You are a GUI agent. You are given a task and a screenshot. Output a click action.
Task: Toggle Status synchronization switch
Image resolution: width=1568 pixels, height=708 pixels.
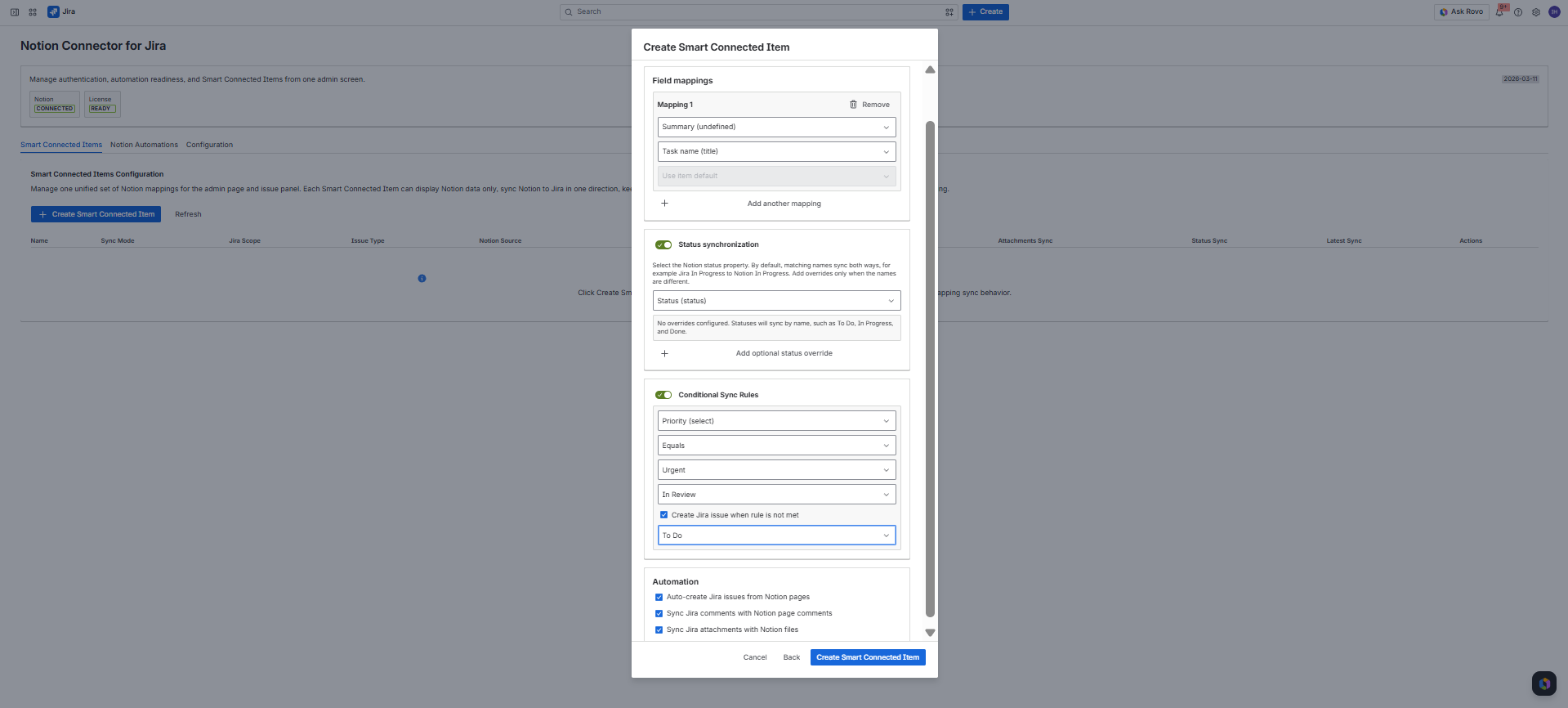[x=663, y=244]
